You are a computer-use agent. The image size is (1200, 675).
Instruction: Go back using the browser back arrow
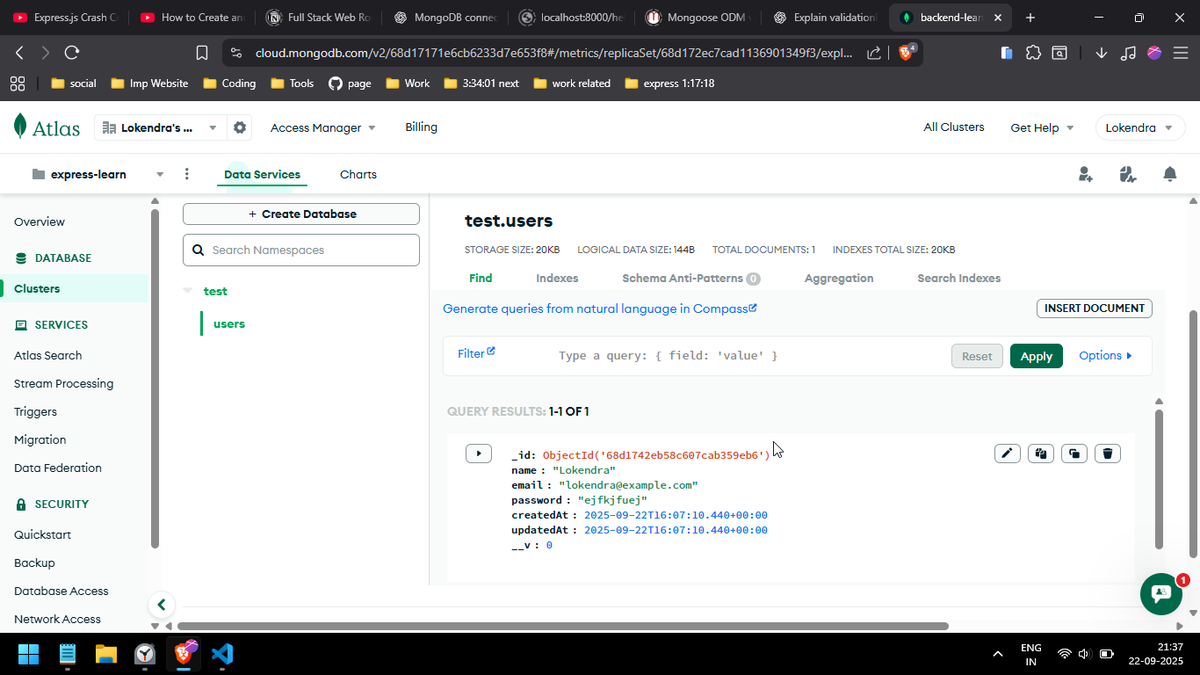pos(21,53)
